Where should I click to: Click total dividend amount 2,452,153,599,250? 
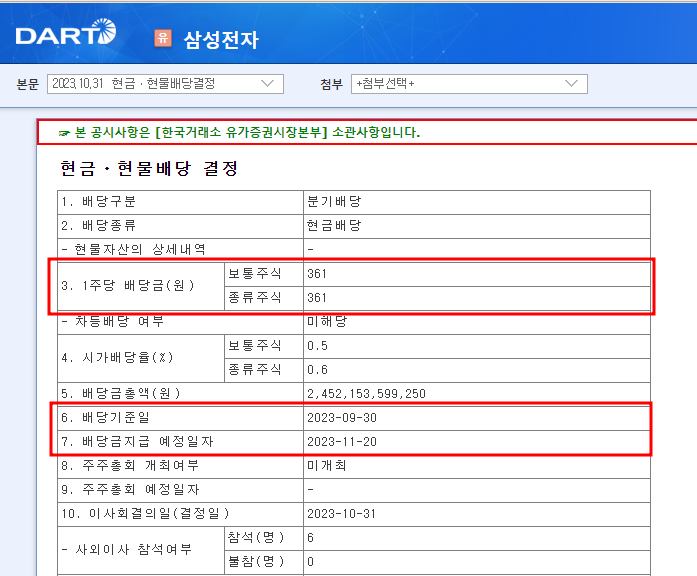(366, 394)
